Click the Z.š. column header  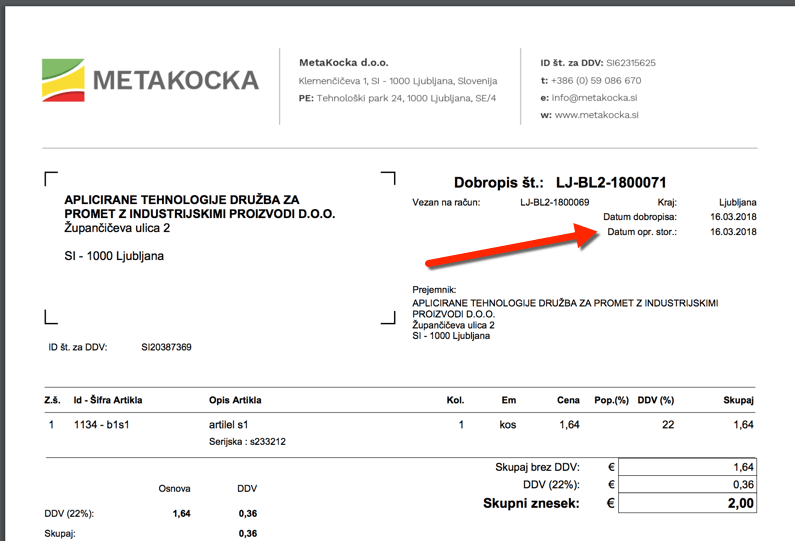52,400
